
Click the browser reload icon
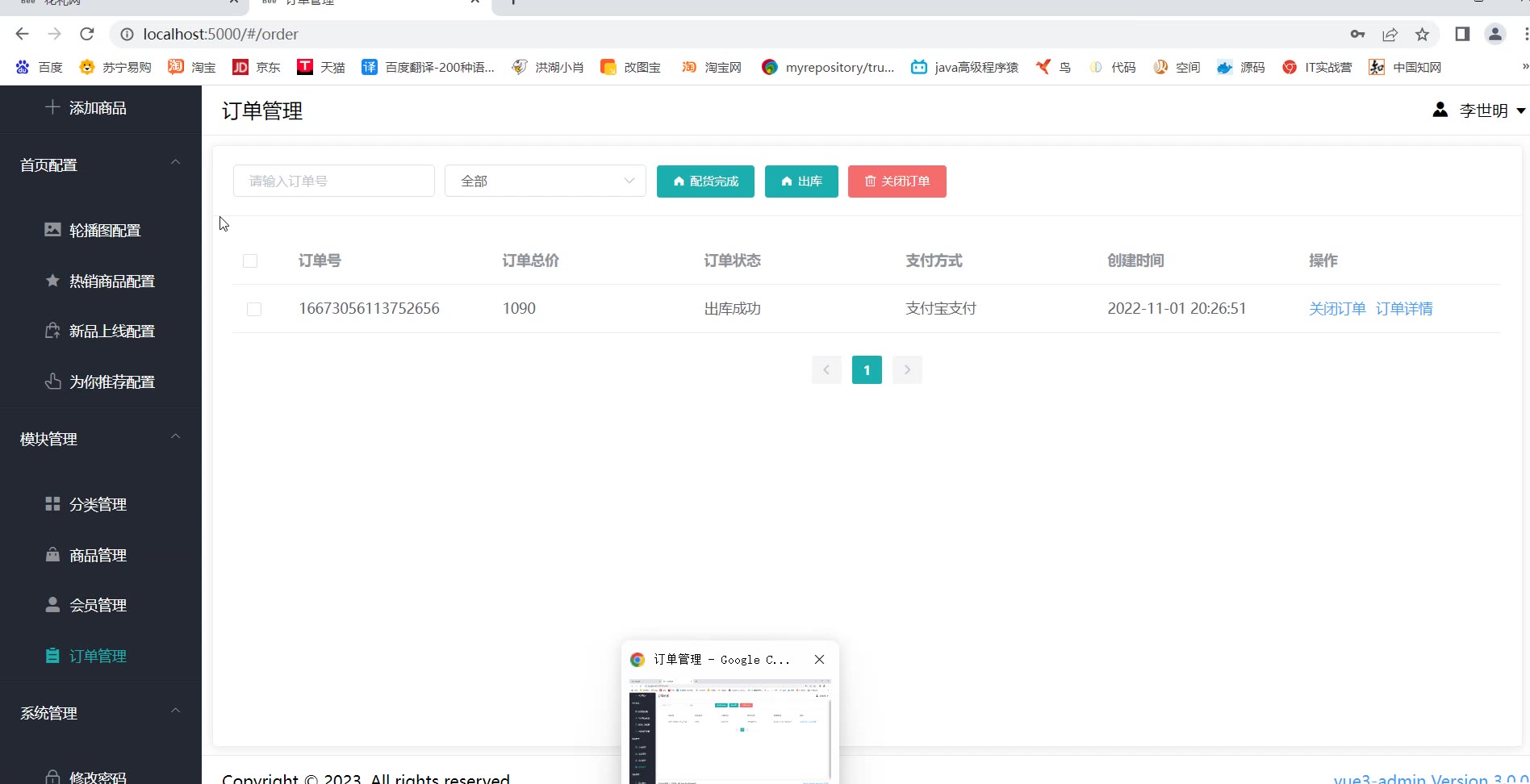click(x=87, y=34)
